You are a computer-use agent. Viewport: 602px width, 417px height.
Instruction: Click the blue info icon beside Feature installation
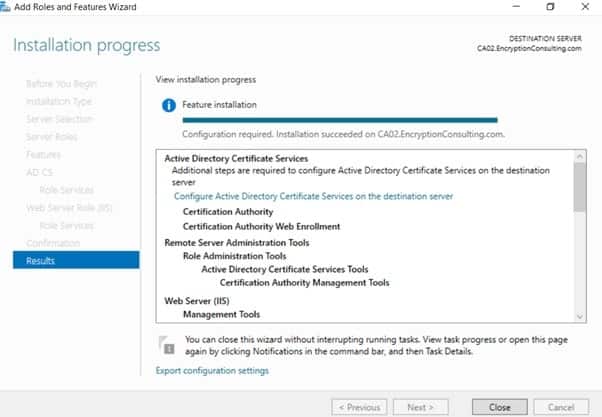(168, 104)
